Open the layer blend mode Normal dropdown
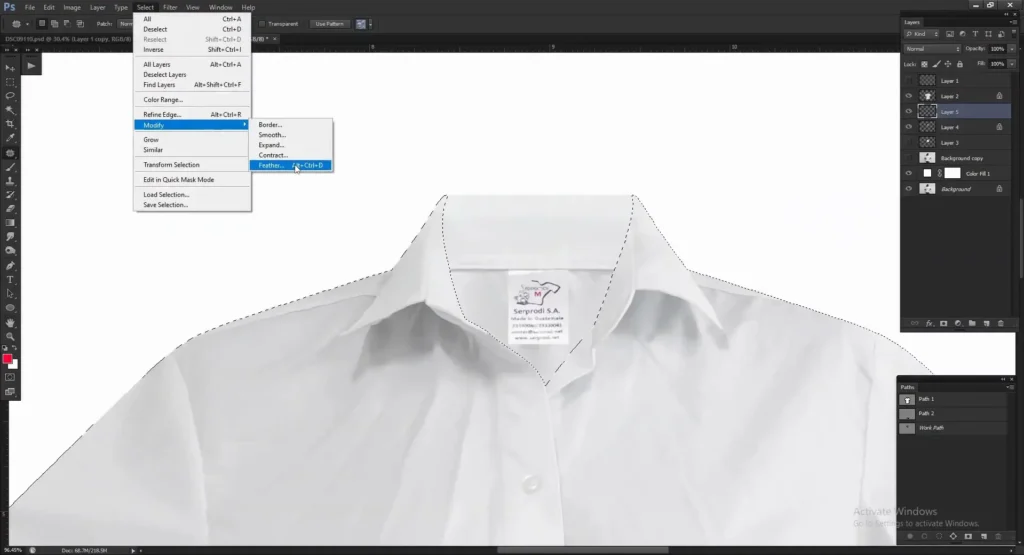The height and width of the screenshot is (555, 1024). coord(933,49)
